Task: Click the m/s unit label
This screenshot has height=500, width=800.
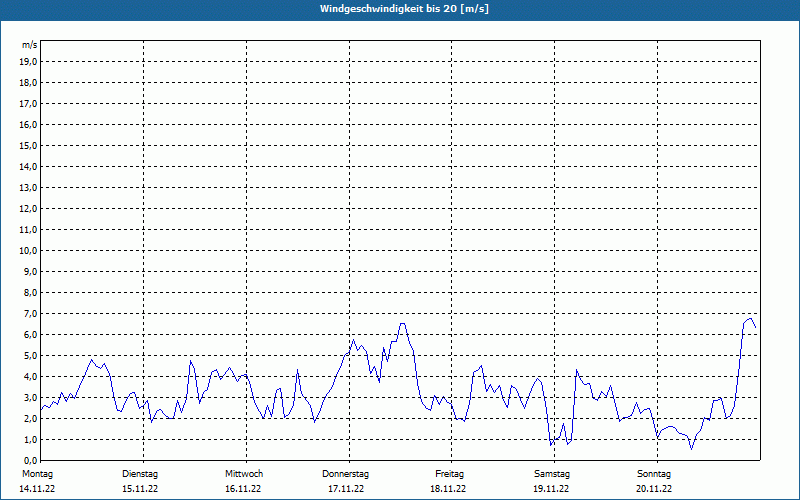Action: 30,46
